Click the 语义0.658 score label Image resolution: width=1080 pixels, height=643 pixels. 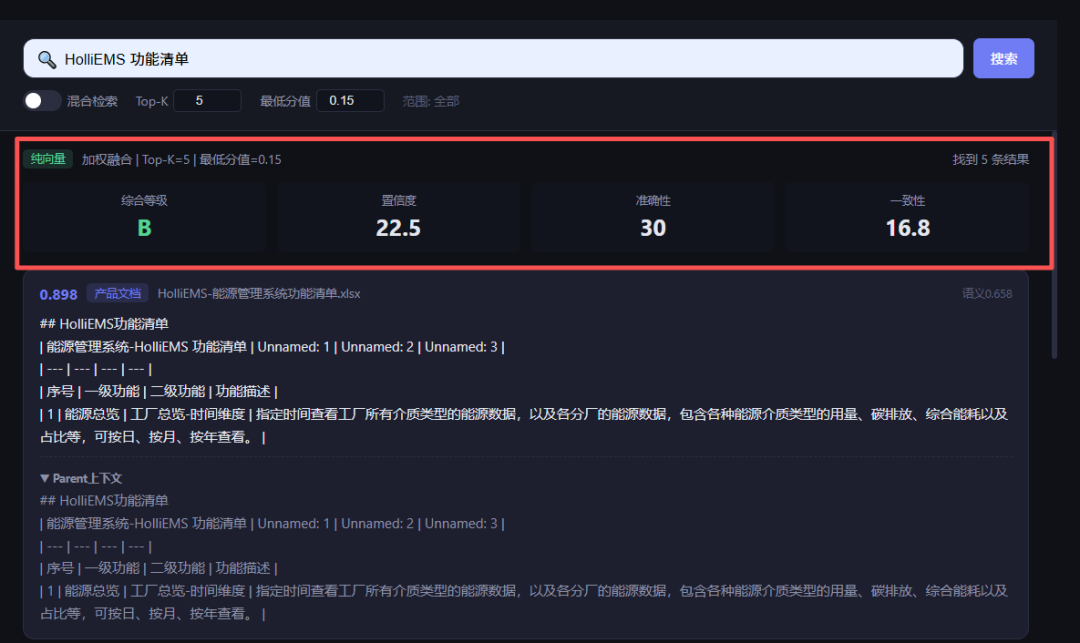[x=987, y=294]
